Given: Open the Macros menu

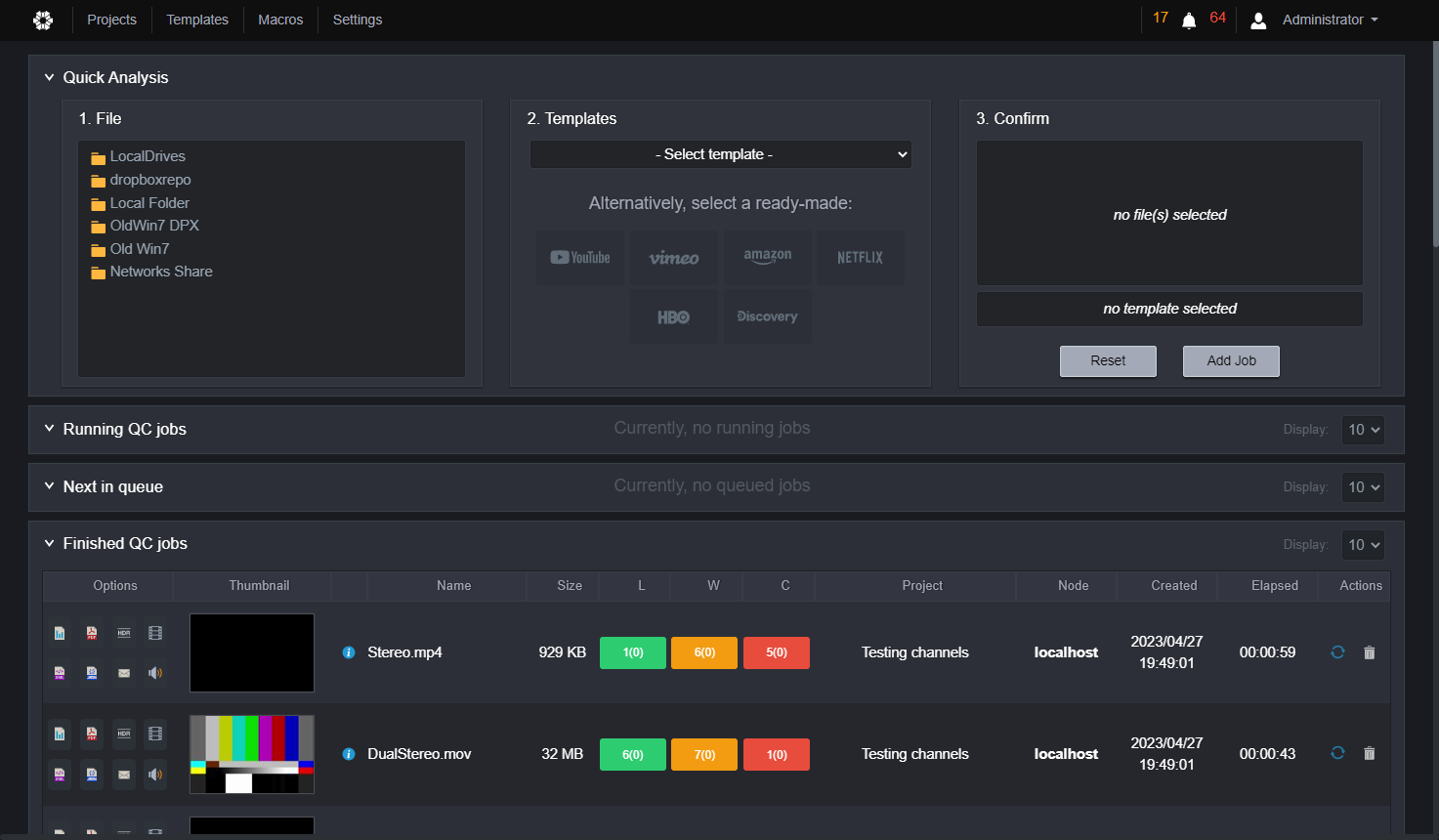Looking at the screenshot, I should [x=280, y=20].
